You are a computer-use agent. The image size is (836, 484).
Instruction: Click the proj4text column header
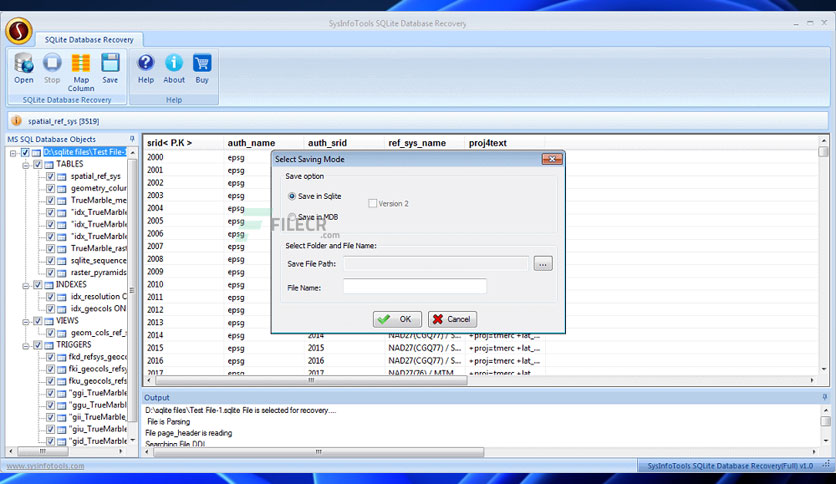click(504, 143)
